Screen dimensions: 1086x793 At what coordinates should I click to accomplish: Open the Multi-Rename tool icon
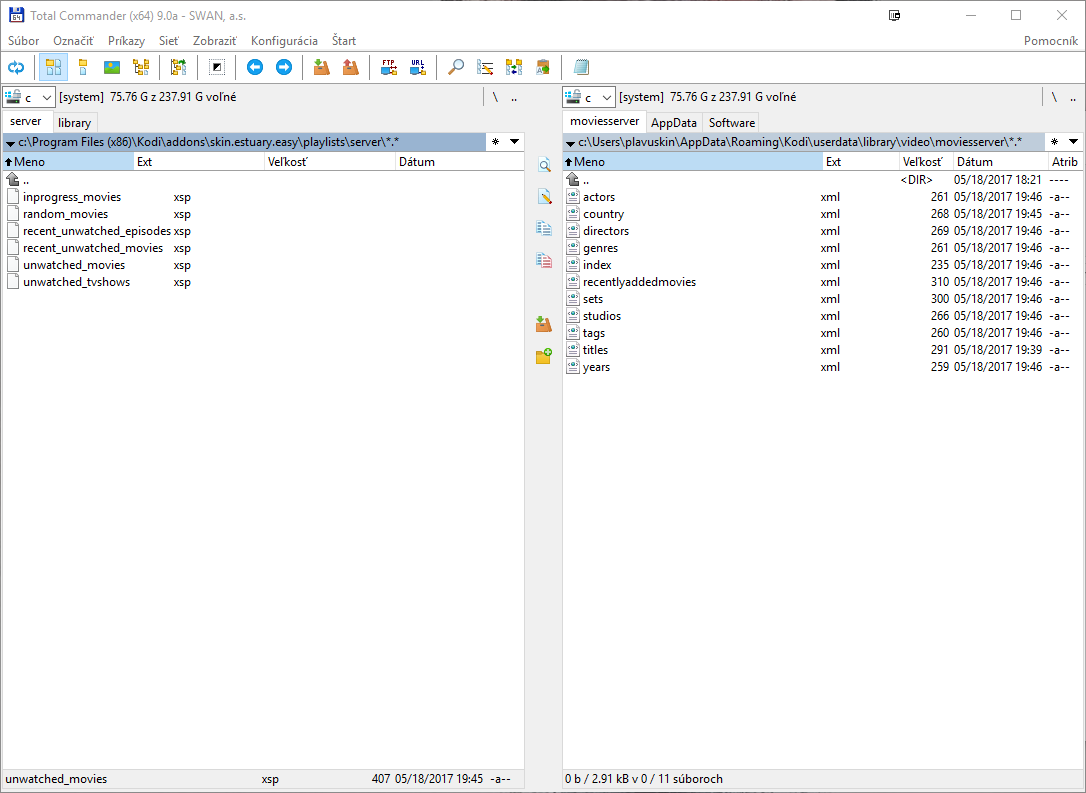tap(485, 67)
